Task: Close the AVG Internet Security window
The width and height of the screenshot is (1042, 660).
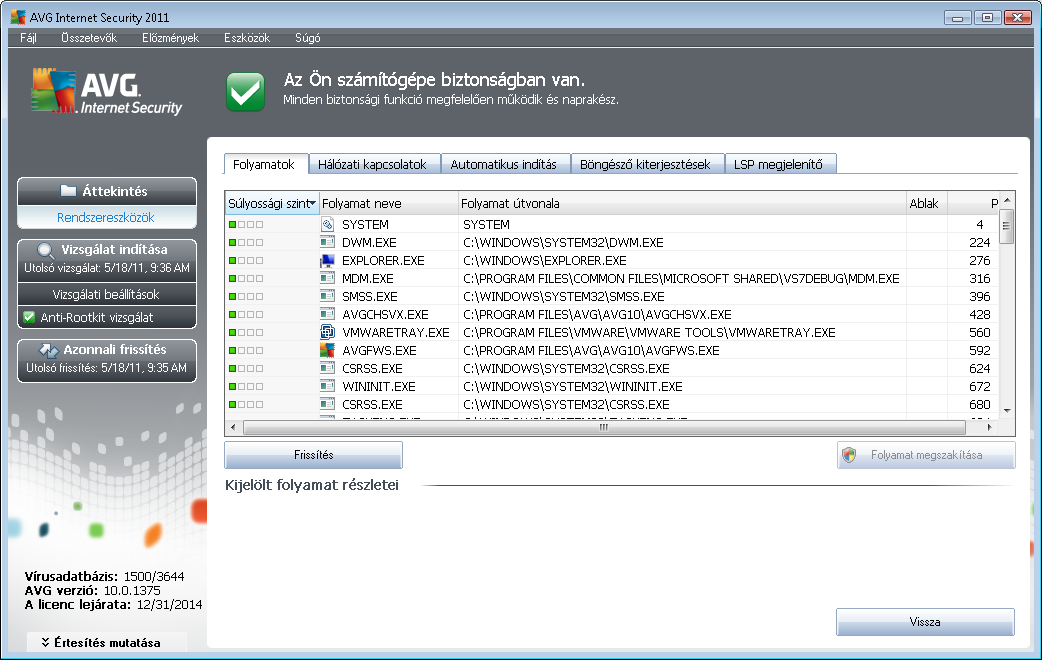Action: coord(1018,18)
